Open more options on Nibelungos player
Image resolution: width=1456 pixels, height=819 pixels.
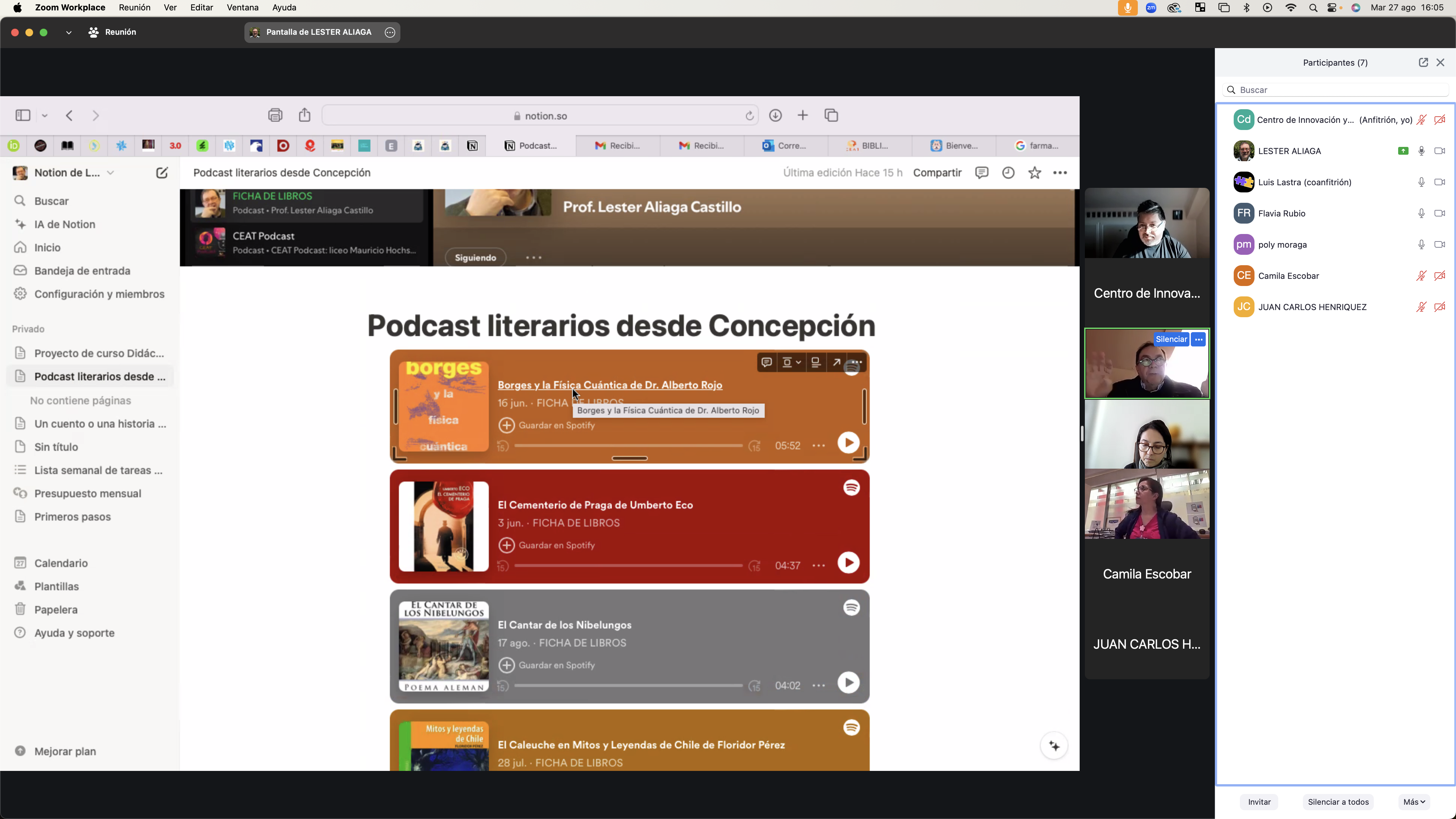pos(818,685)
